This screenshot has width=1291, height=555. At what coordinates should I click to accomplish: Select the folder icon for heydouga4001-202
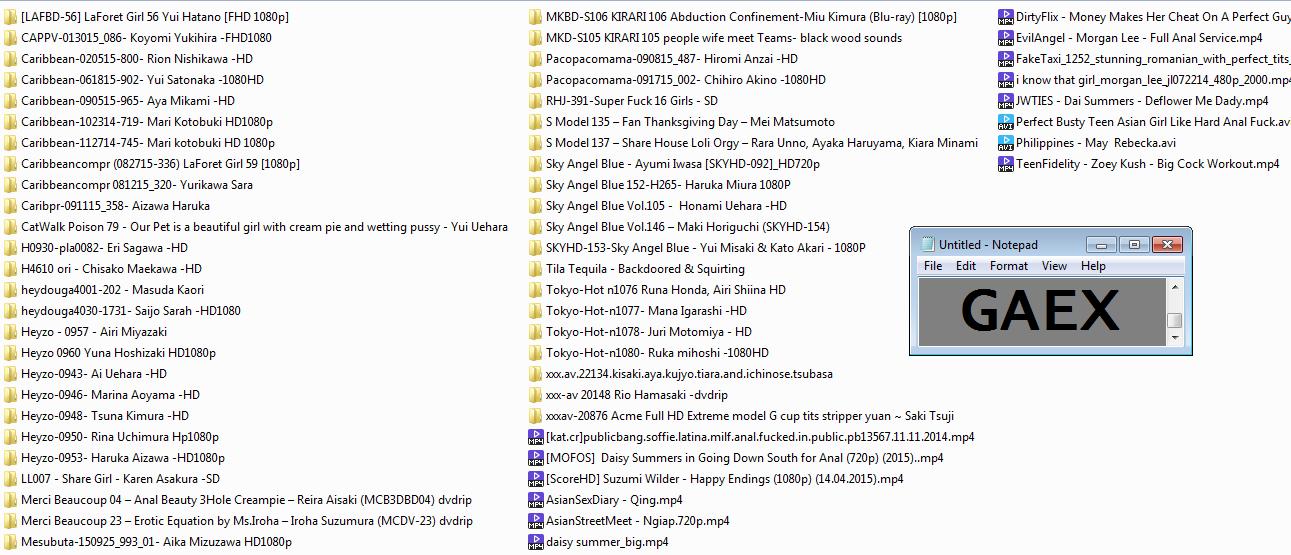tap(10, 290)
